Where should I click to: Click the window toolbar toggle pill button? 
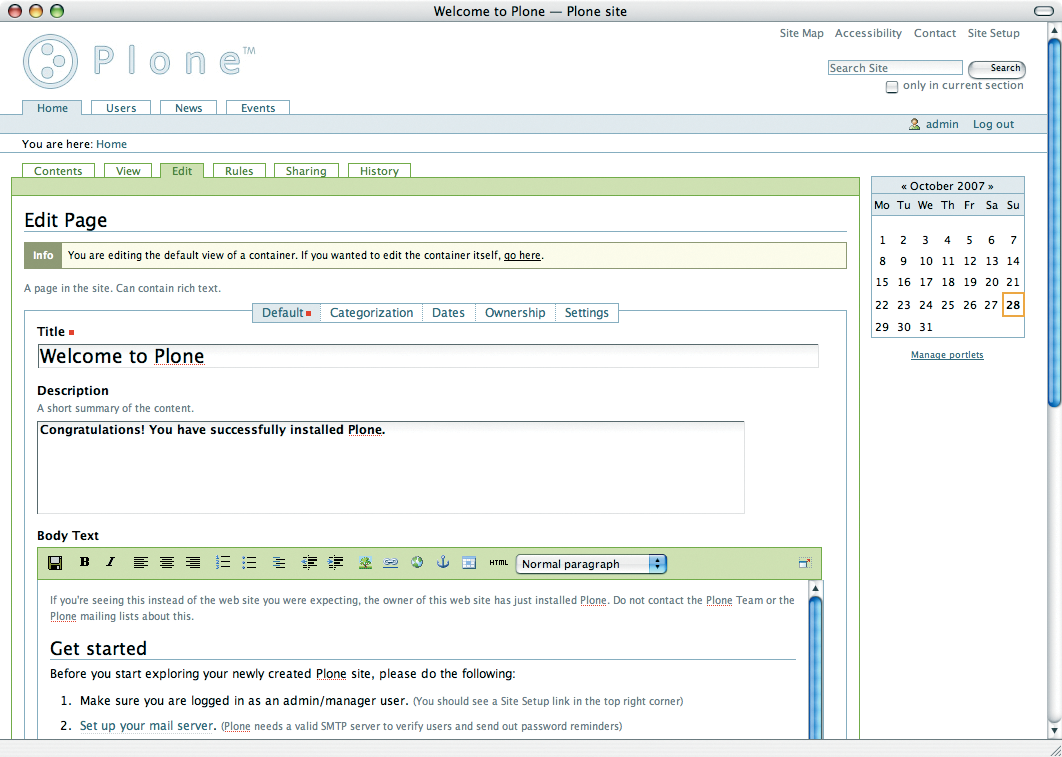(x=1044, y=12)
